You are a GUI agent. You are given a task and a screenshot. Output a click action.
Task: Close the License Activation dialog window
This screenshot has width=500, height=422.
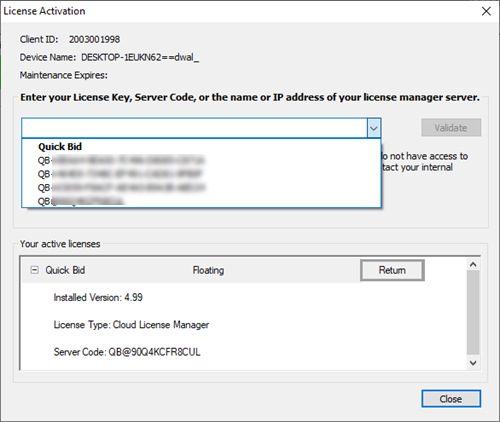click(486, 11)
